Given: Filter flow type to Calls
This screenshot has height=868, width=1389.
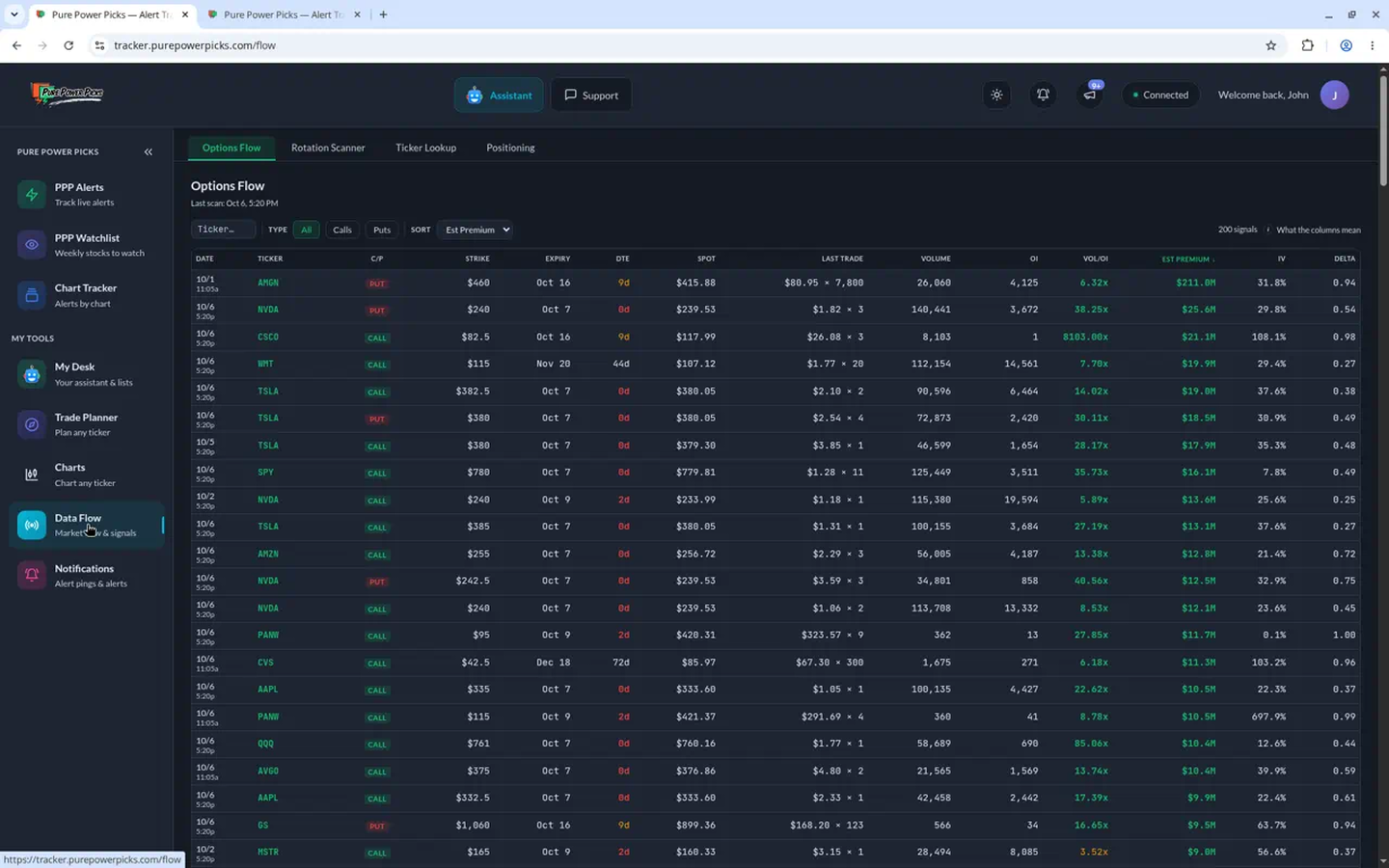Looking at the screenshot, I should (342, 230).
